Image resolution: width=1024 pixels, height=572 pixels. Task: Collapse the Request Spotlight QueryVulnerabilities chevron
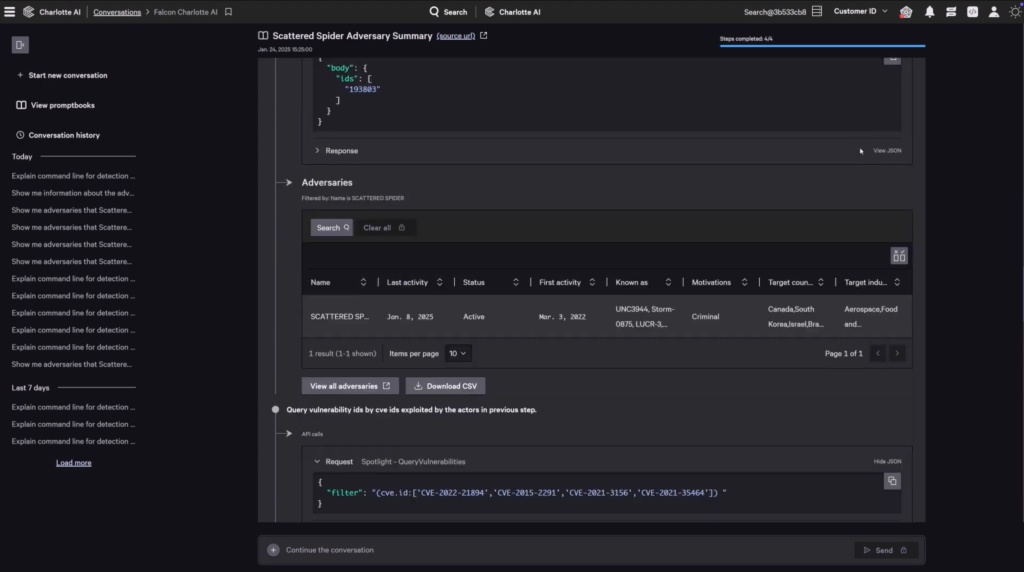pyautogui.click(x=317, y=462)
